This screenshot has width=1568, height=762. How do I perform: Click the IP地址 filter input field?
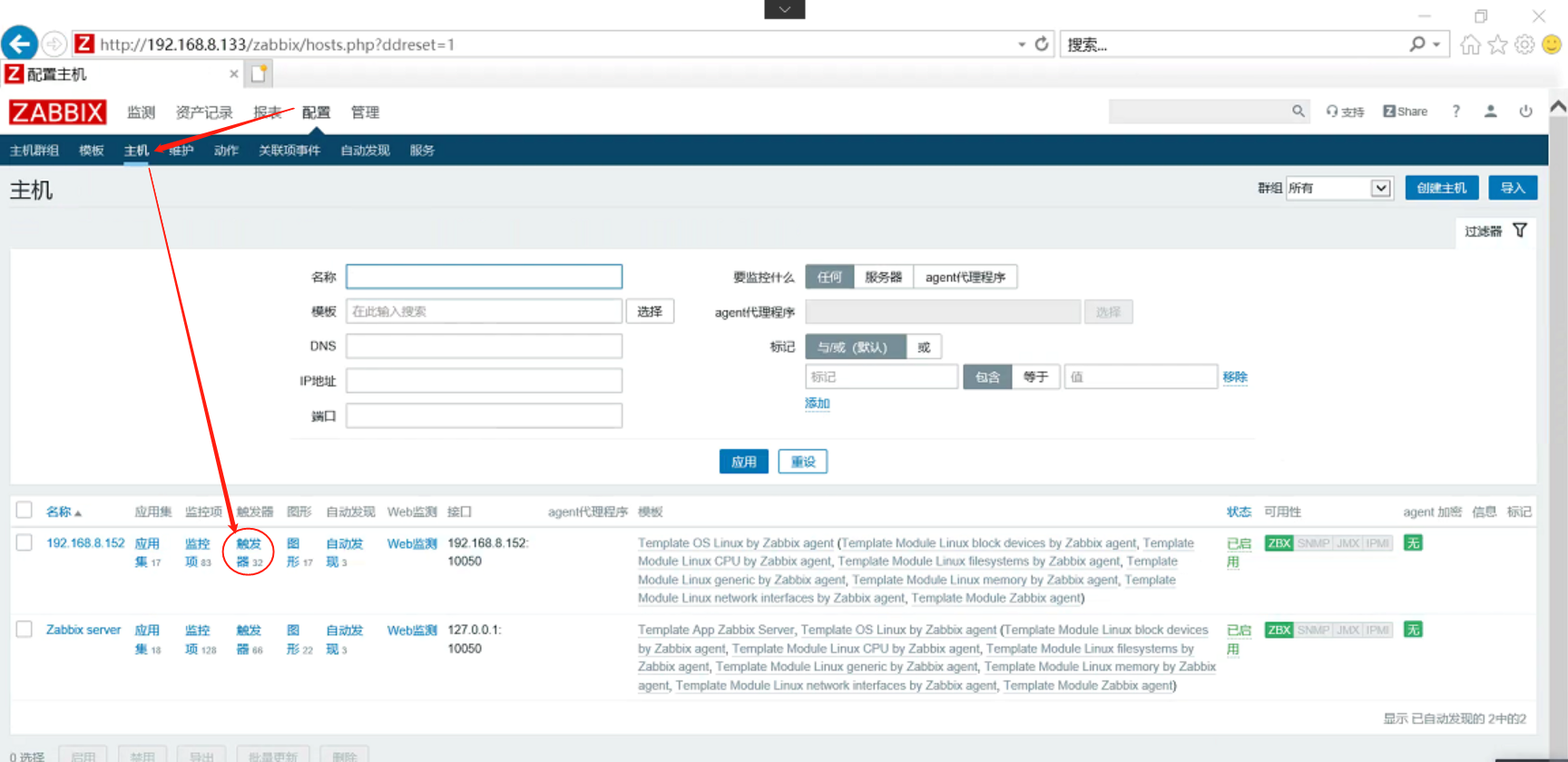pos(484,380)
